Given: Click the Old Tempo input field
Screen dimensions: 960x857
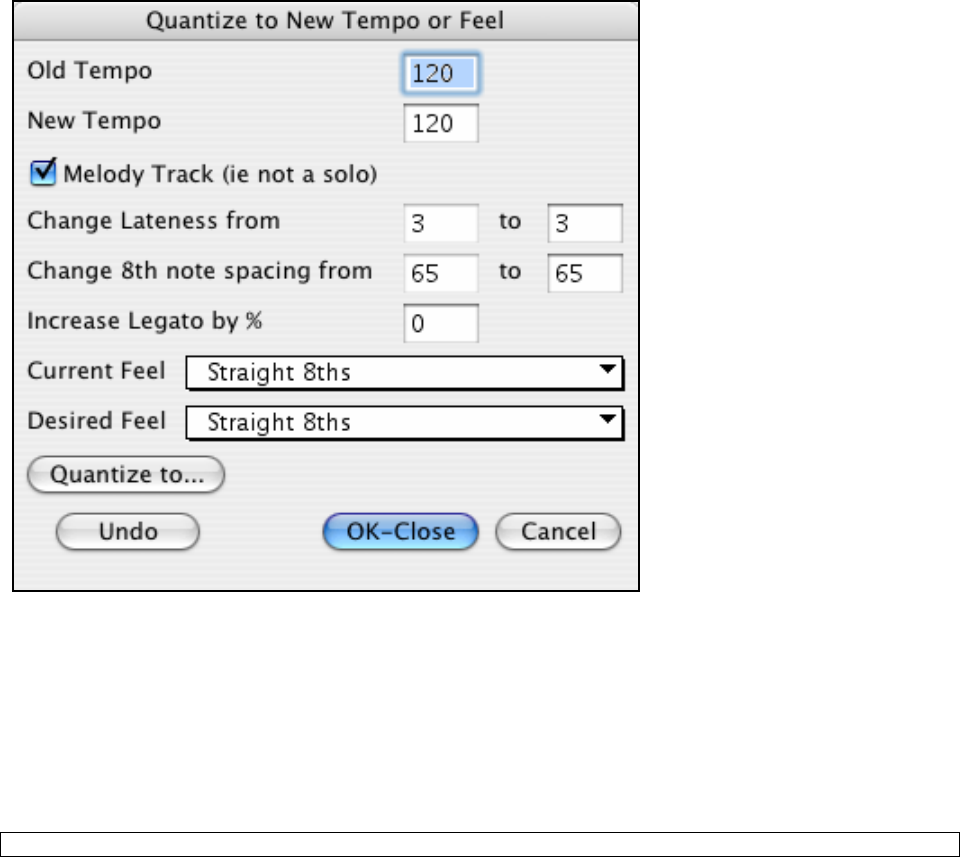Looking at the screenshot, I should (x=441, y=73).
